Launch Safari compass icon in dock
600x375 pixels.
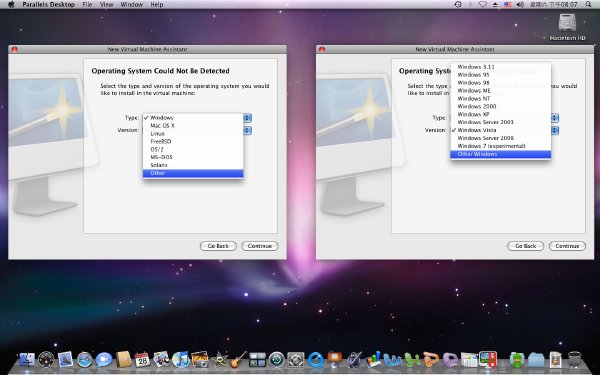point(85,360)
